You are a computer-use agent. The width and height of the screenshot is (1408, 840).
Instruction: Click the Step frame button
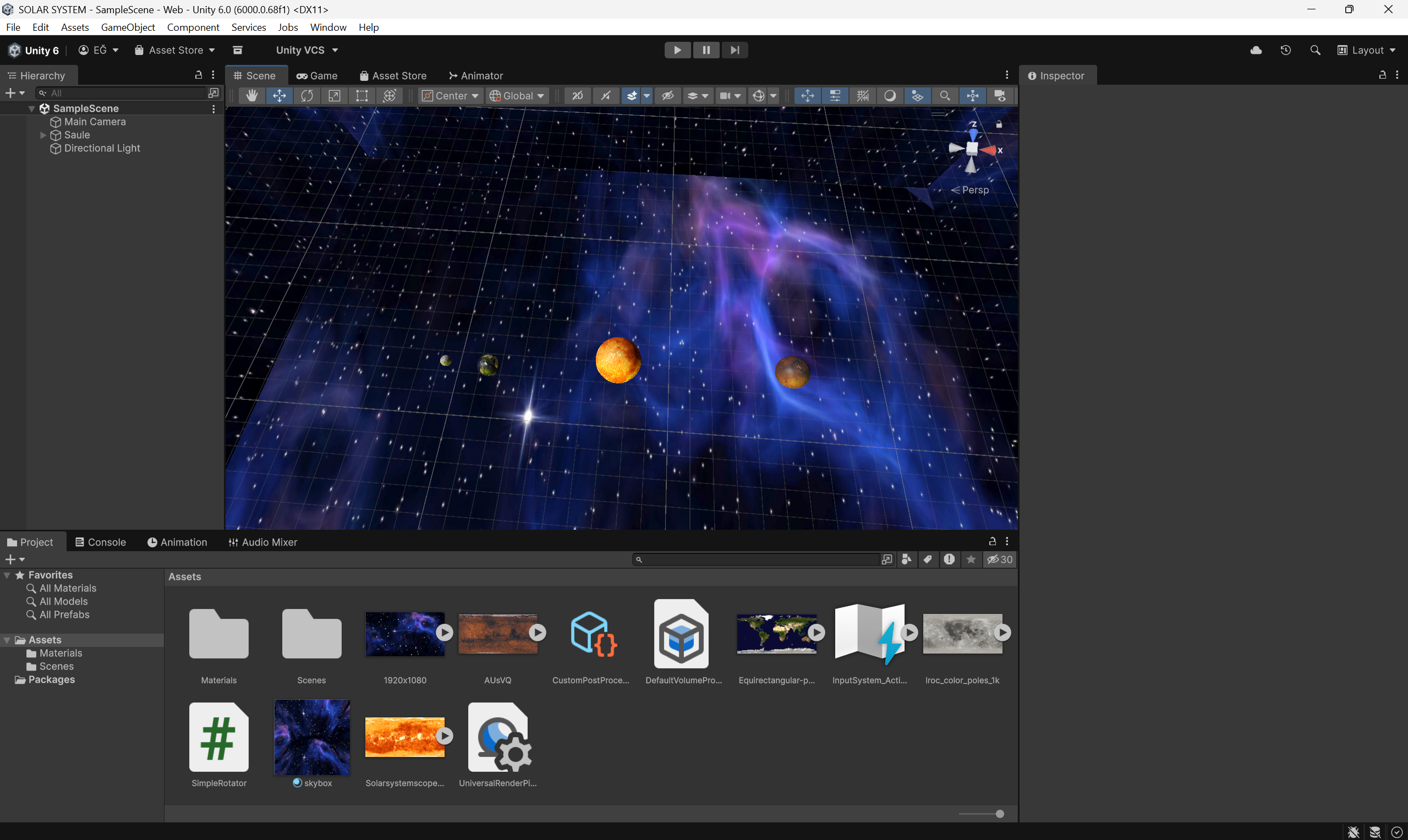click(735, 50)
